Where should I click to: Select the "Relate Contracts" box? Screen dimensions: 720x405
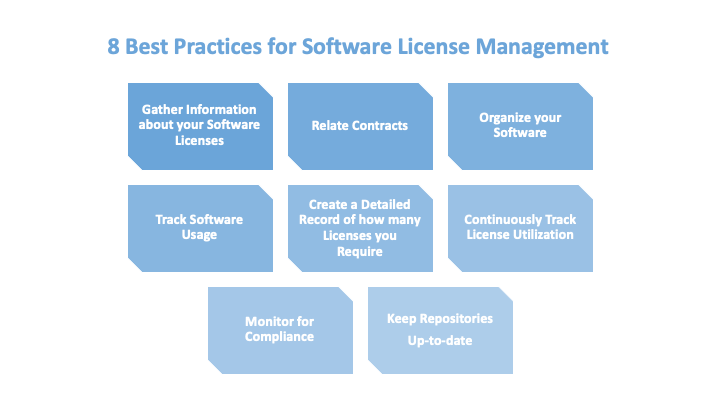[360, 125]
